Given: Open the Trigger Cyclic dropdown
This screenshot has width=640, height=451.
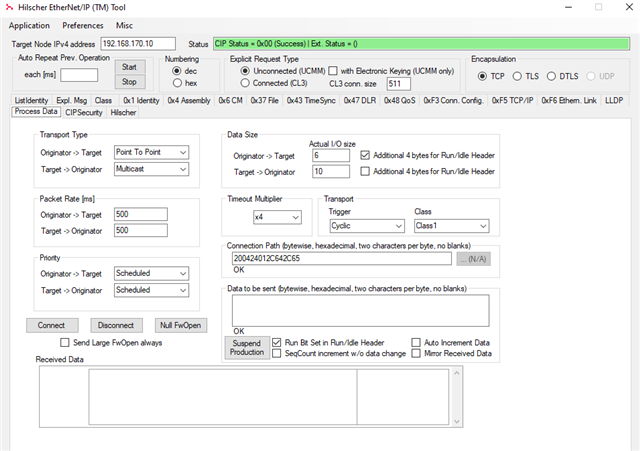Looking at the screenshot, I should [x=367, y=226].
